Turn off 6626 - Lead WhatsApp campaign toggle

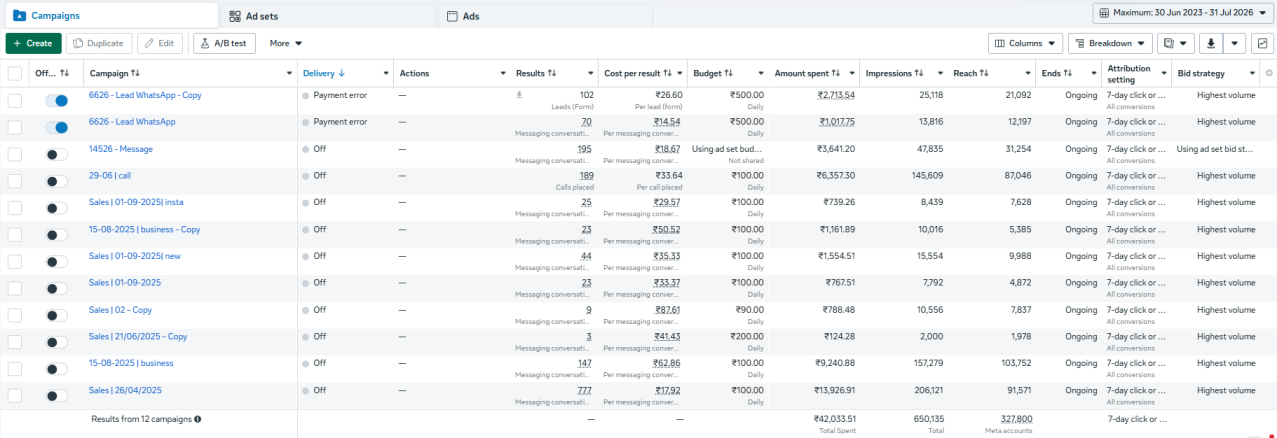pyautogui.click(x=57, y=127)
